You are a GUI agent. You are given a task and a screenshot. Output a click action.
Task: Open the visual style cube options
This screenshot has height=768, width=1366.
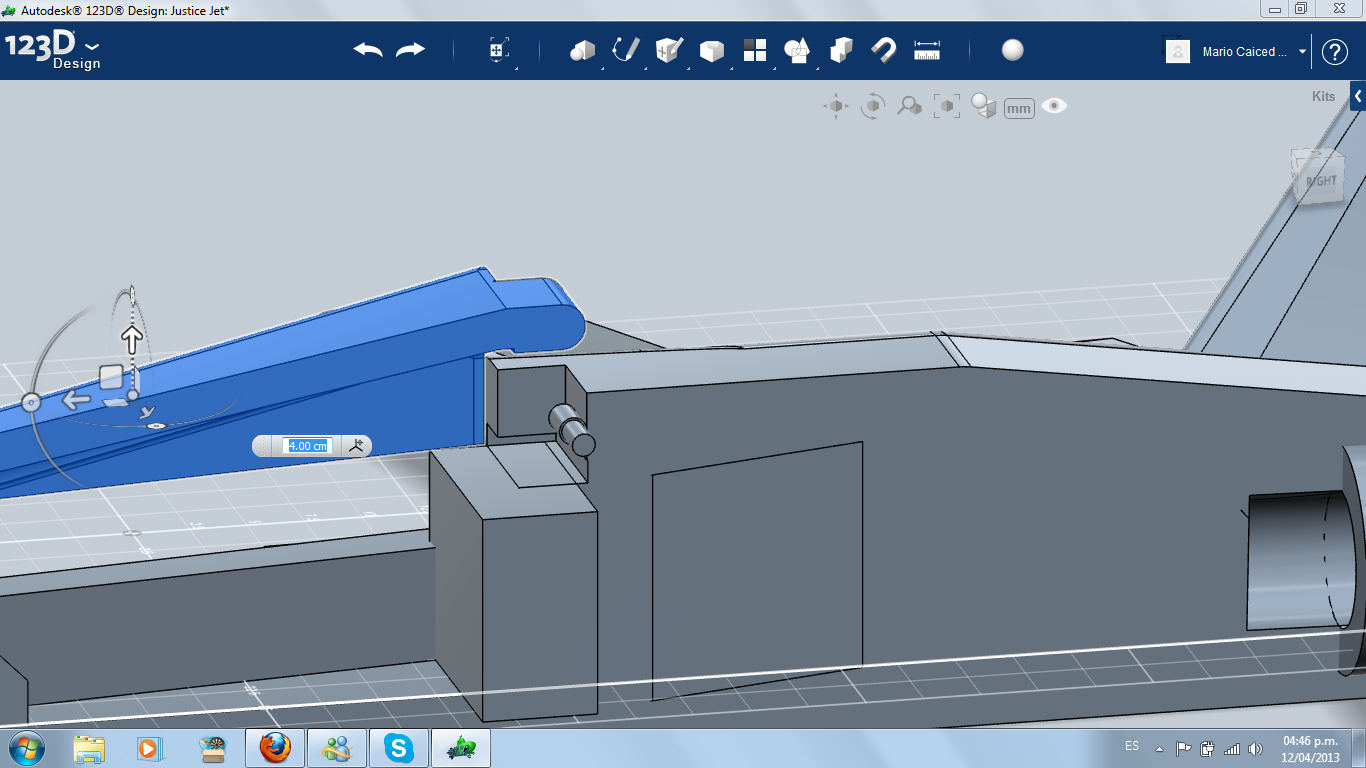pyautogui.click(x=984, y=106)
